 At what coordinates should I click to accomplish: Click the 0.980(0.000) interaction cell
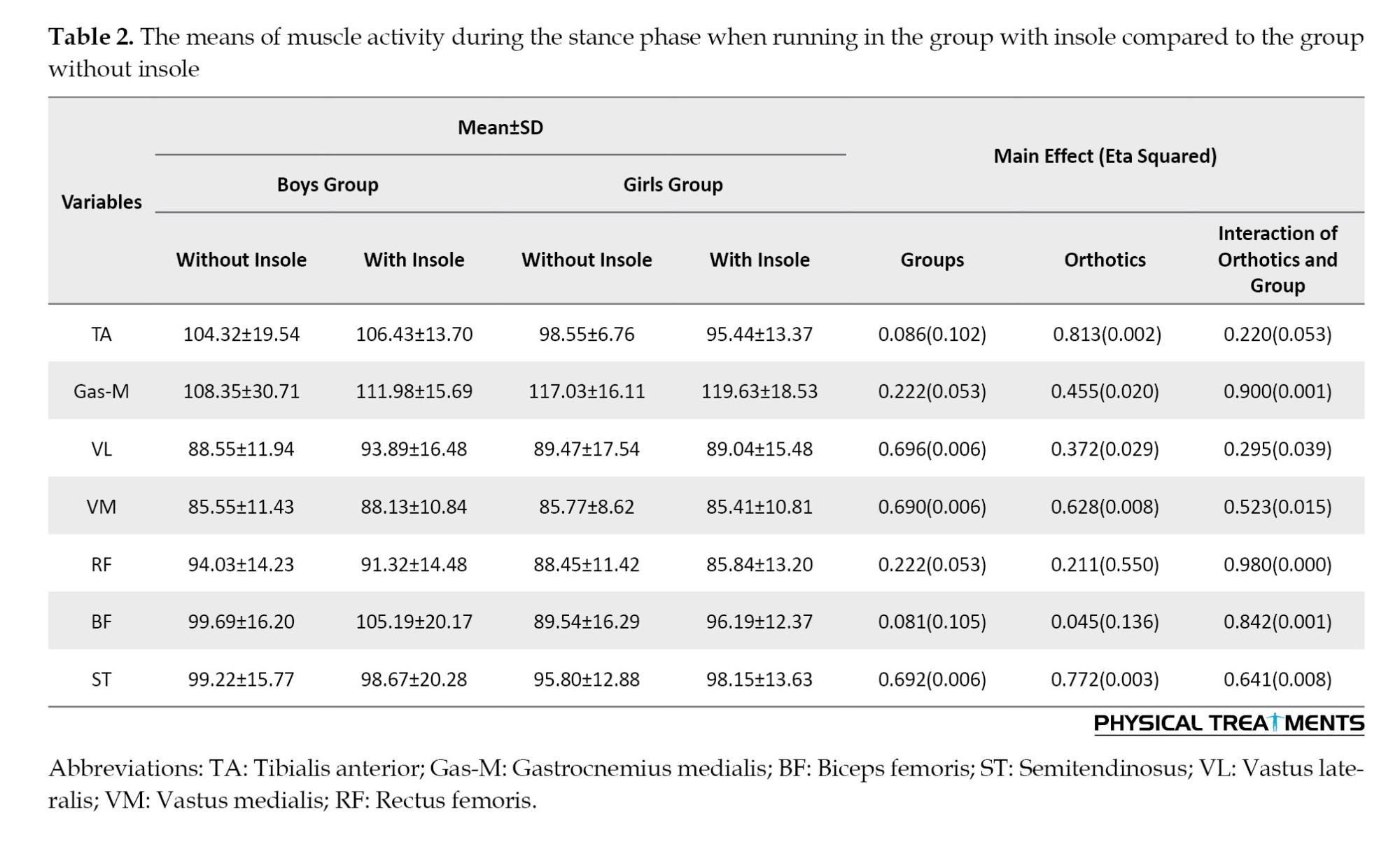click(x=1277, y=564)
